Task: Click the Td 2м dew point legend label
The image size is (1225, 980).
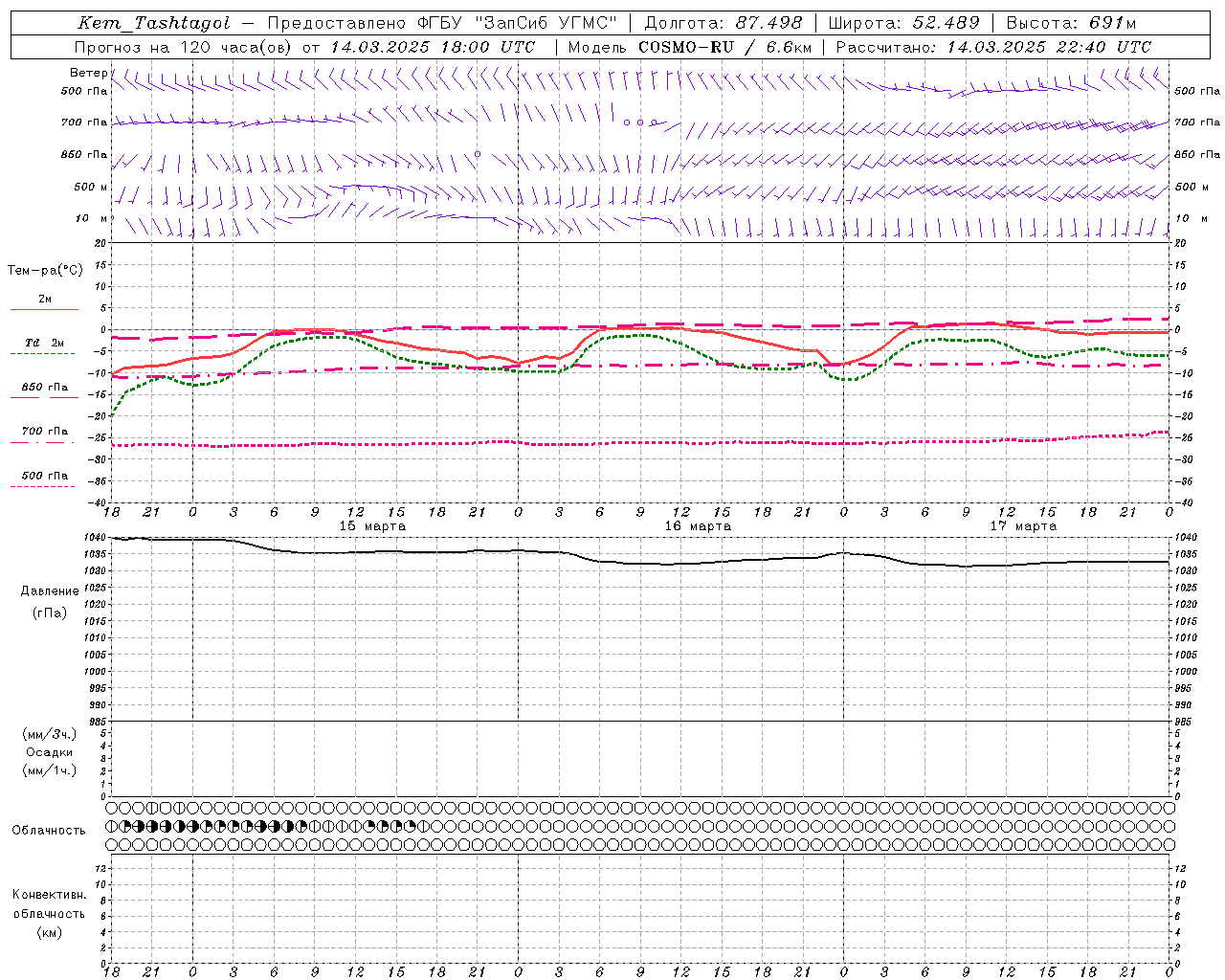Action: pos(44,343)
